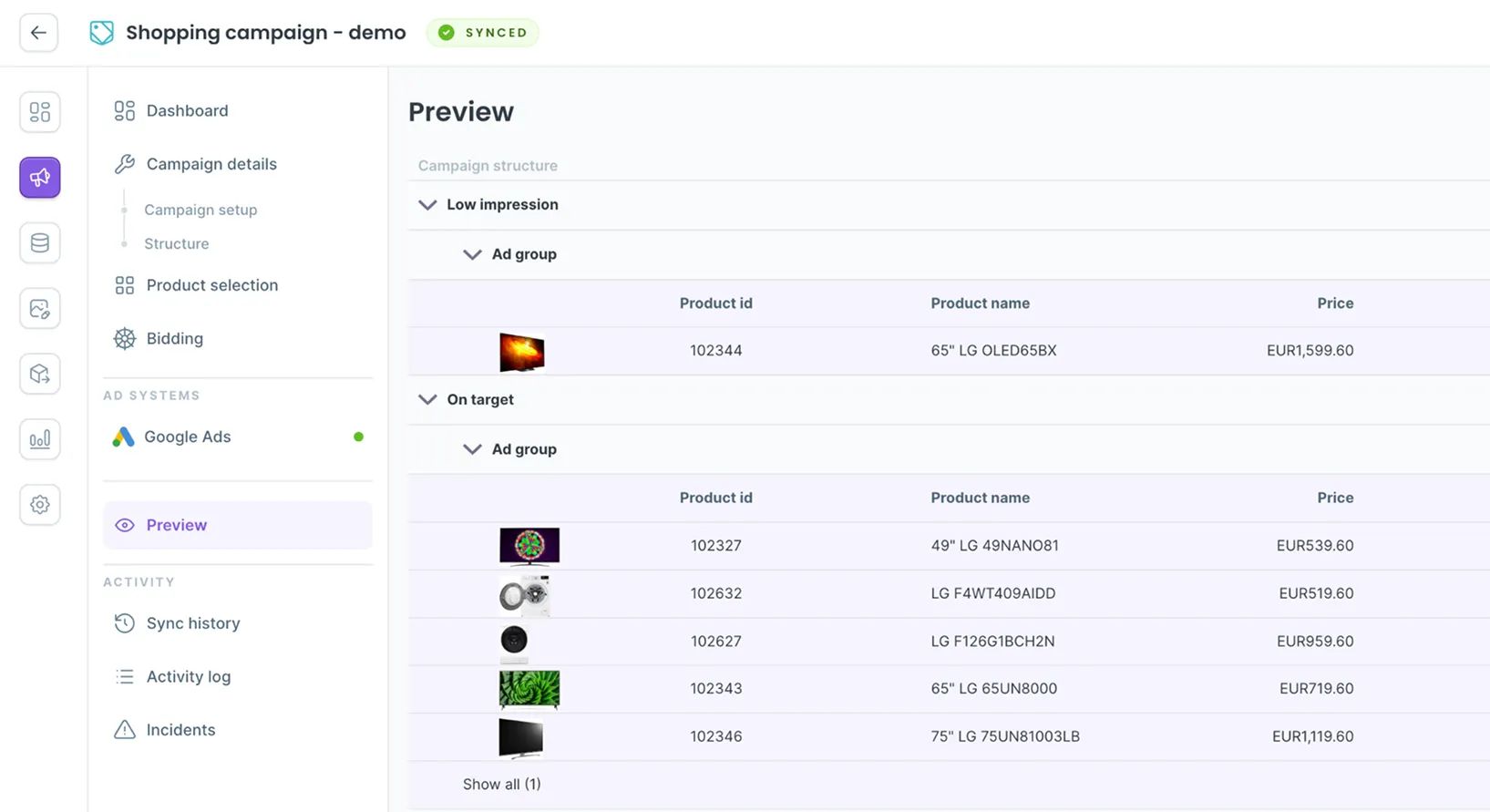Click the shopping campaign tag icon
Image resolution: width=1490 pixels, height=812 pixels.
coord(101,33)
